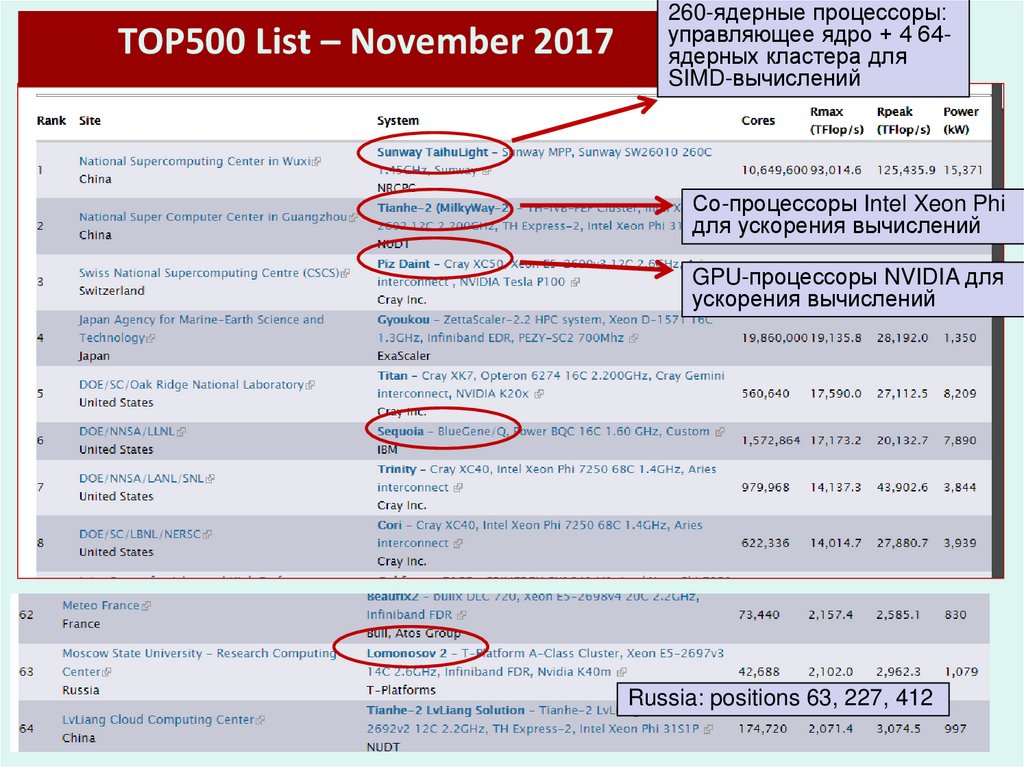Click the vertical scrollbar beside the table
The width and height of the screenshot is (1024, 767).
997,330
